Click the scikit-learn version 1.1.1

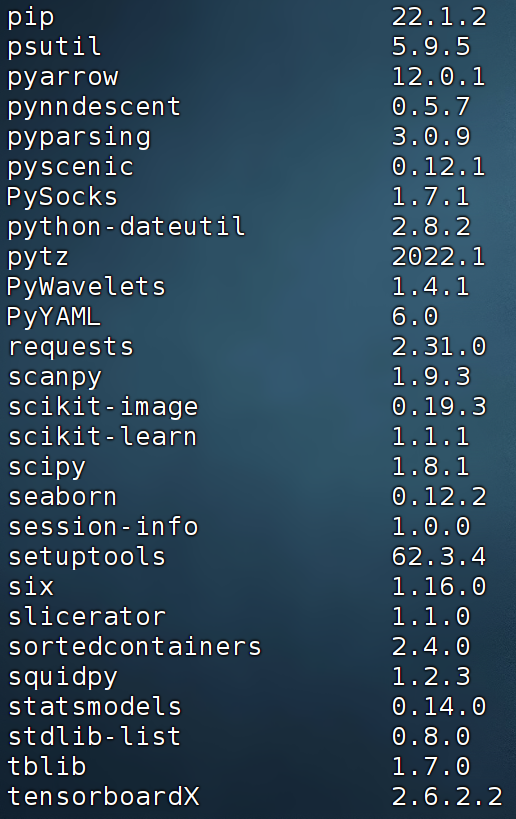click(x=431, y=437)
